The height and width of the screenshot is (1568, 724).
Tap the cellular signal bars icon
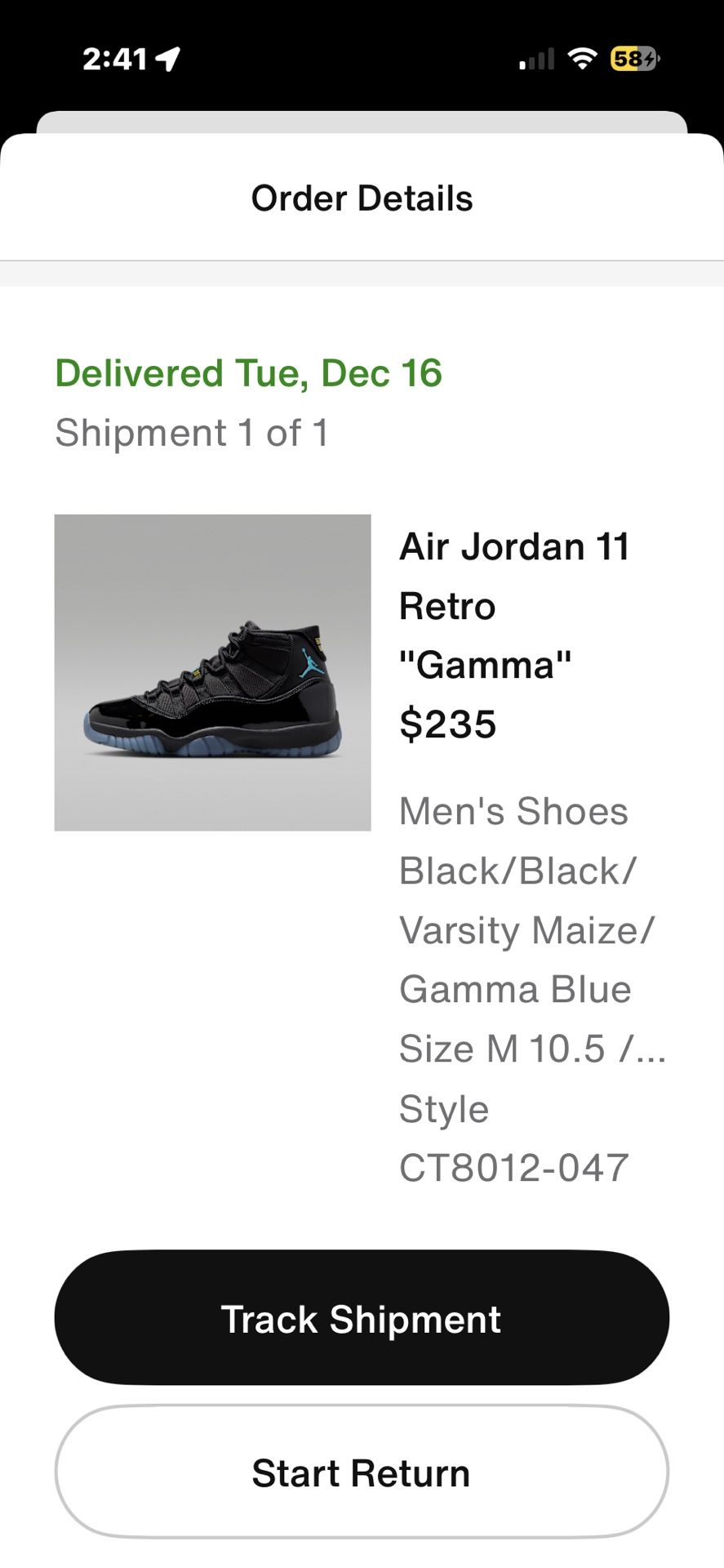point(536,59)
